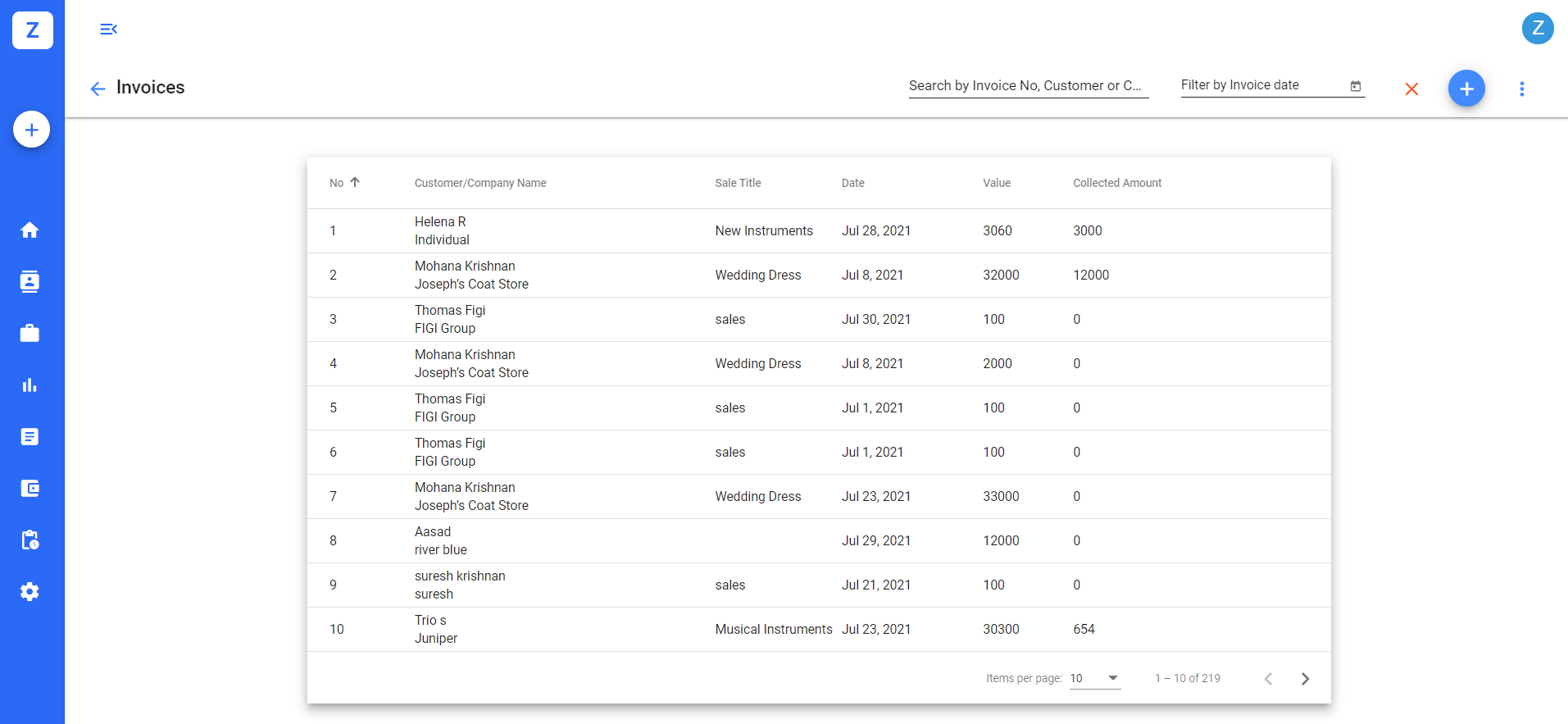Screen dimensions: 1568x724
Task: Click the value 3060 cell
Action: point(998,231)
